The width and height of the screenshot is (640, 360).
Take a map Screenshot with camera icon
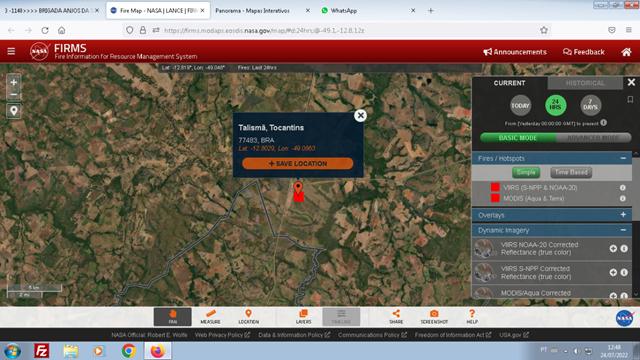pyautogui.click(x=434, y=316)
